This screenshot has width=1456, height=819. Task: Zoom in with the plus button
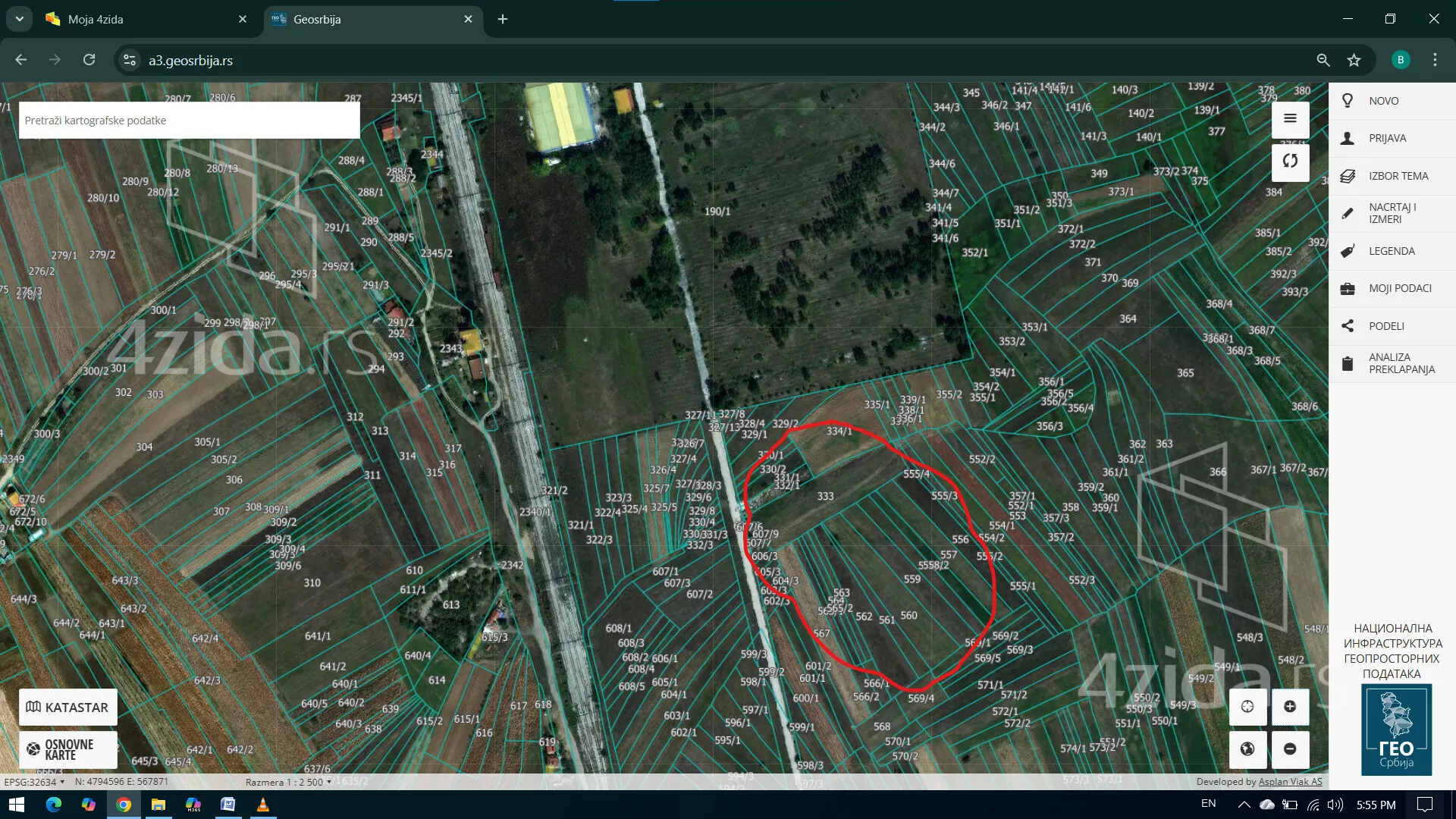1290,707
